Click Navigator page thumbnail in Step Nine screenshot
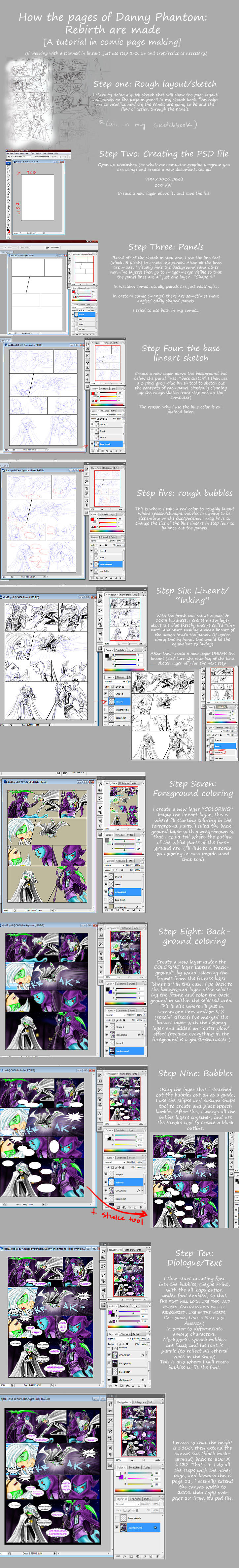Viewport: 239px width, 1568px height. [125, 1099]
